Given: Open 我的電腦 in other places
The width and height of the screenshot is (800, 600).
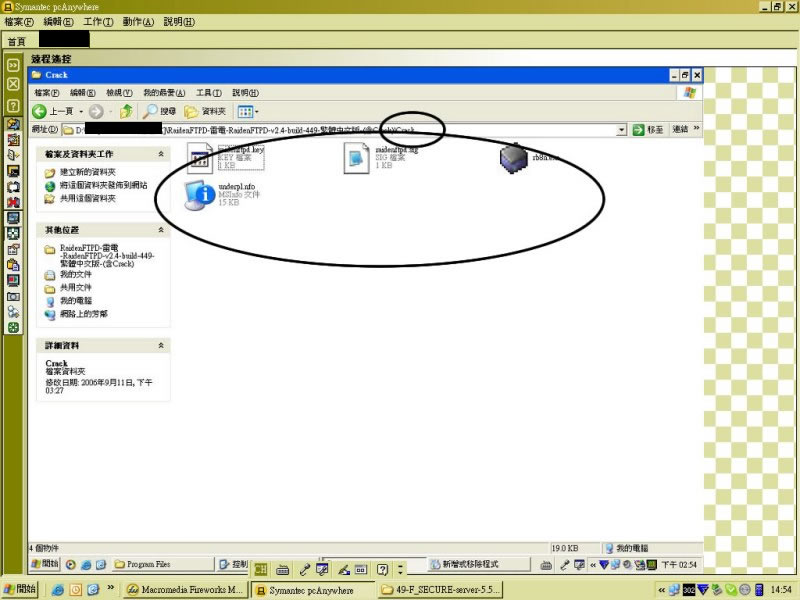Looking at the screenshot, I should [76, 301].
